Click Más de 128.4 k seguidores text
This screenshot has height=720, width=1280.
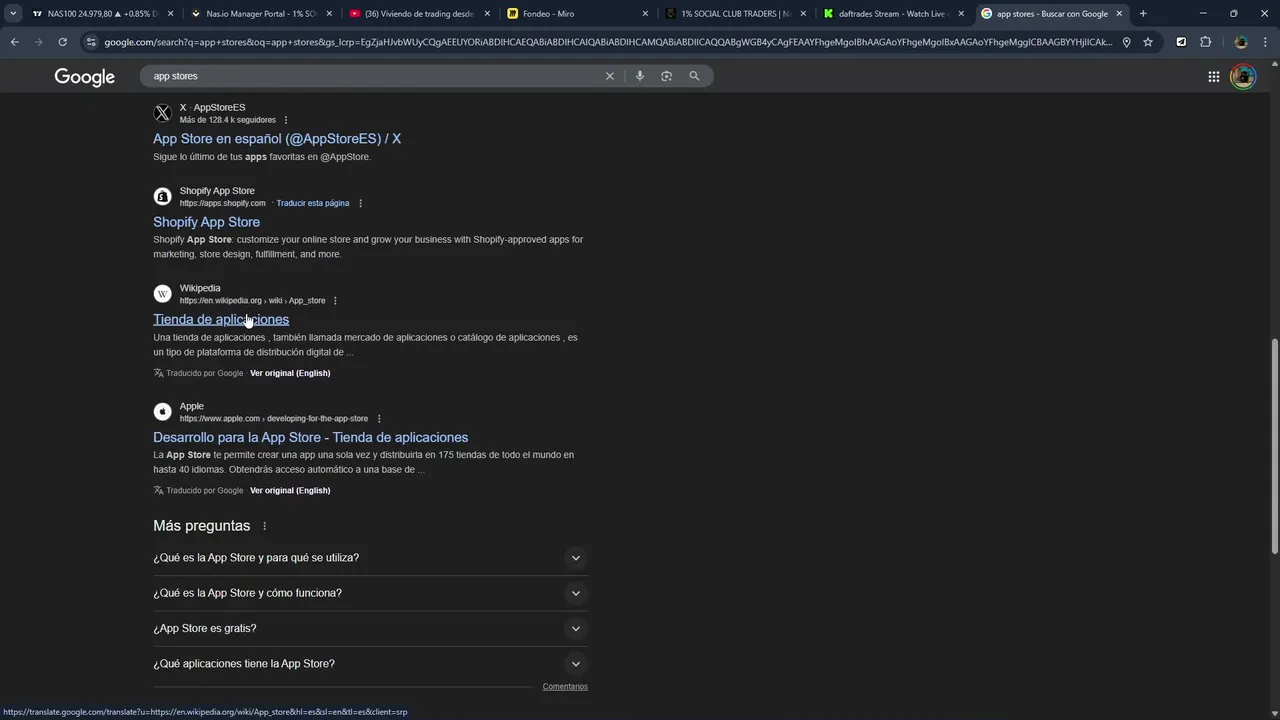tap(228, 120)
